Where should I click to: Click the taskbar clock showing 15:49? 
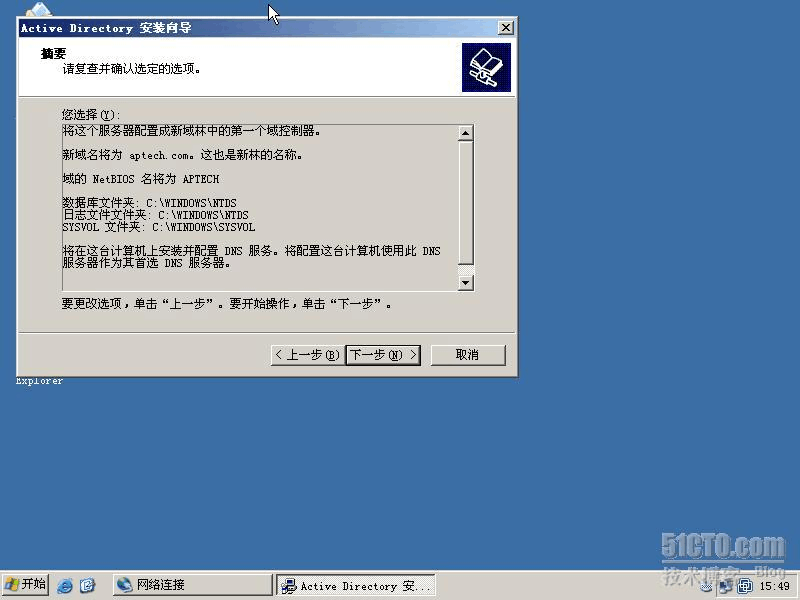pos(775,586)
